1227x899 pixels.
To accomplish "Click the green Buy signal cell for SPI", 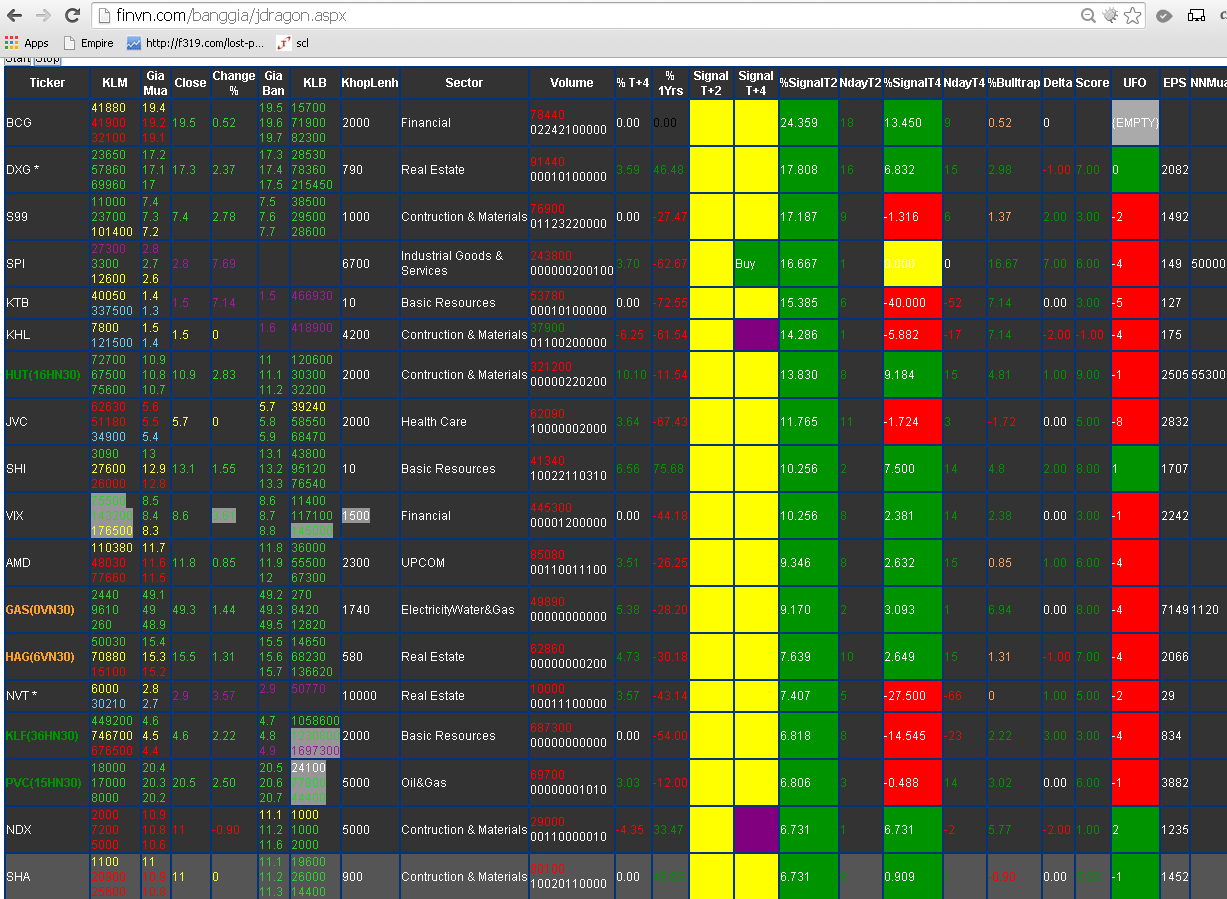I will click(x=755, y=264).
